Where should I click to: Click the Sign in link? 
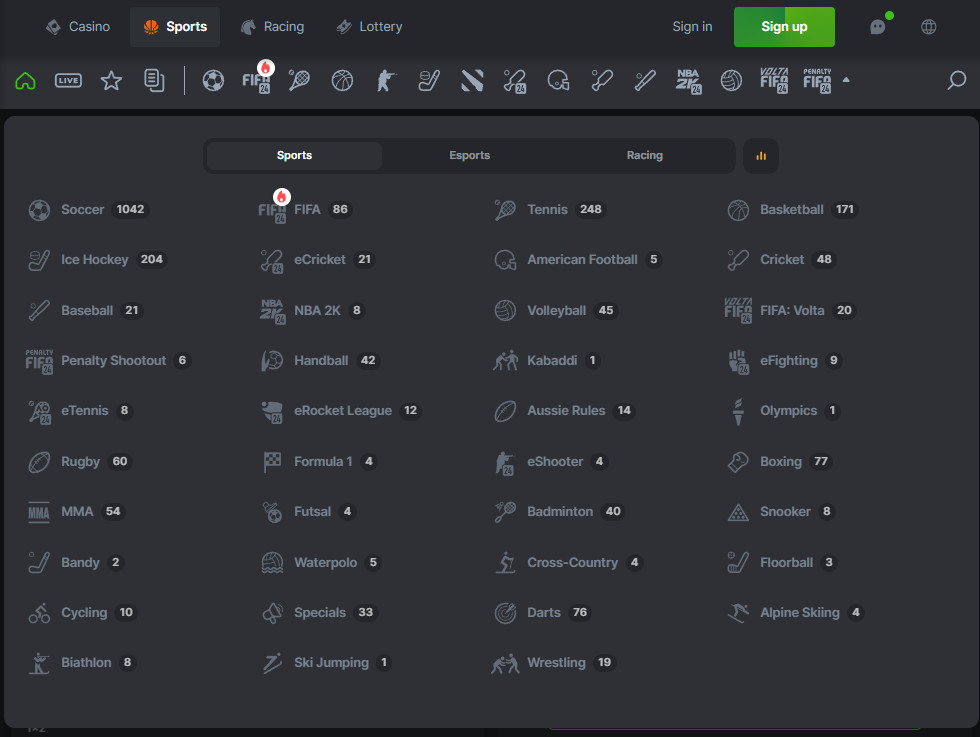pos(692,27)
